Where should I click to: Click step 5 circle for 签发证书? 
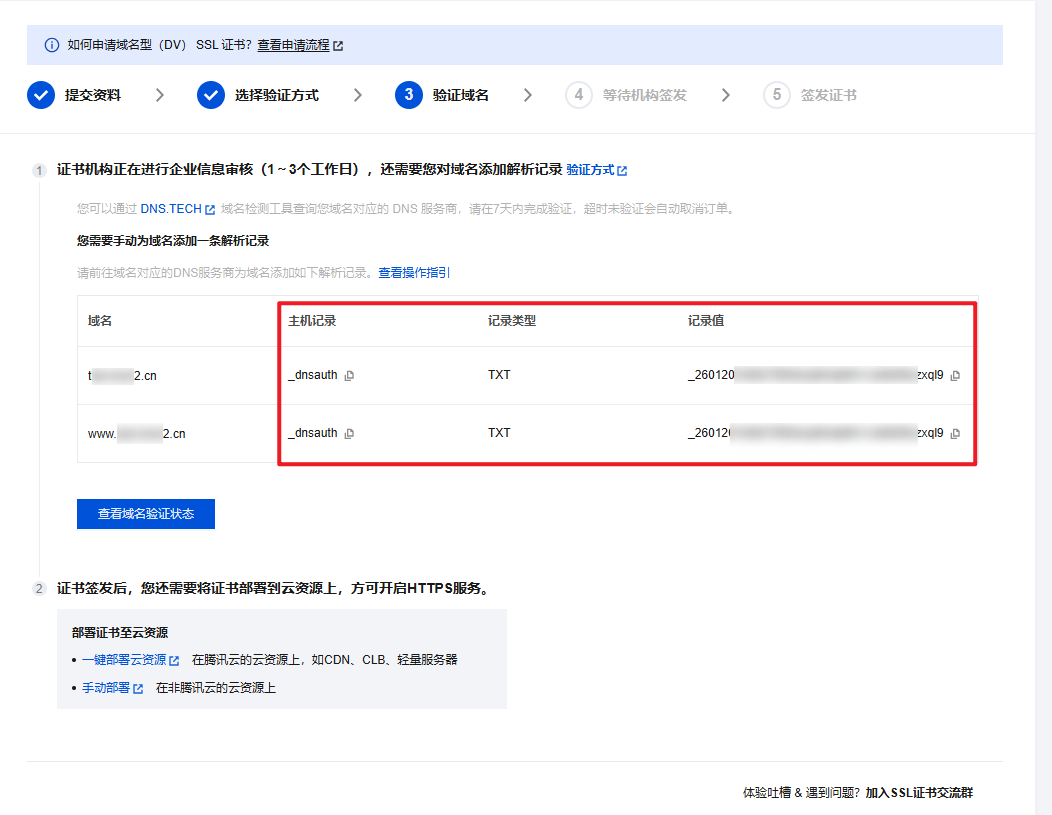[776, 95]
